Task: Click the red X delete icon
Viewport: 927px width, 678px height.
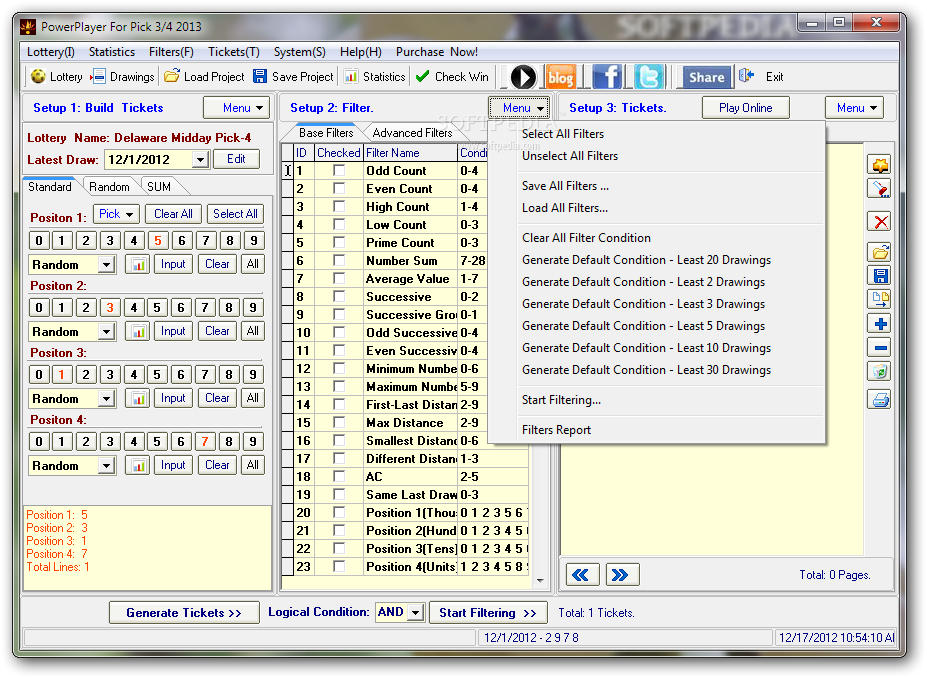Action: pos(881,222)
